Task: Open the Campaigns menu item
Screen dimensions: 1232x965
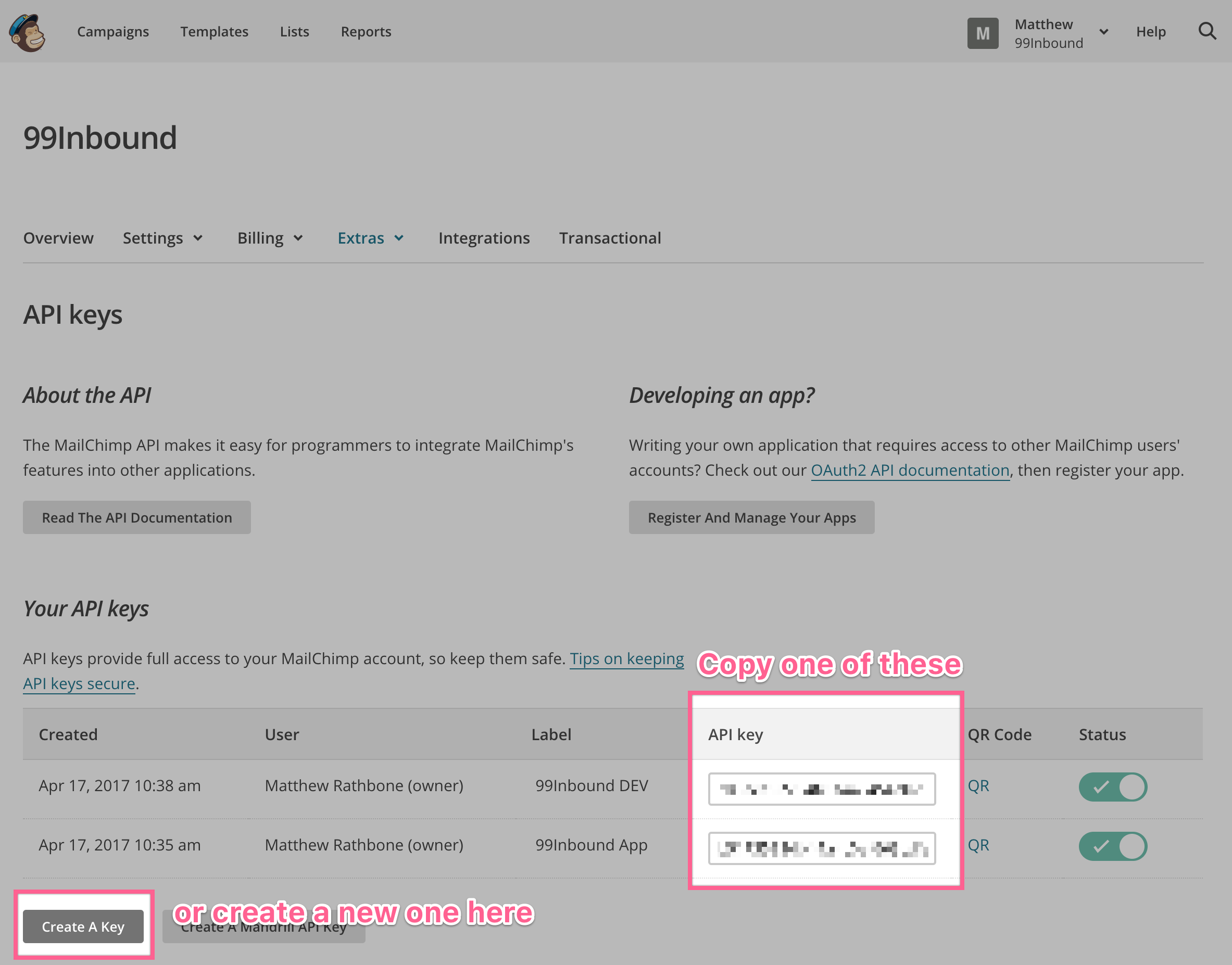Action: pos(113,32)
